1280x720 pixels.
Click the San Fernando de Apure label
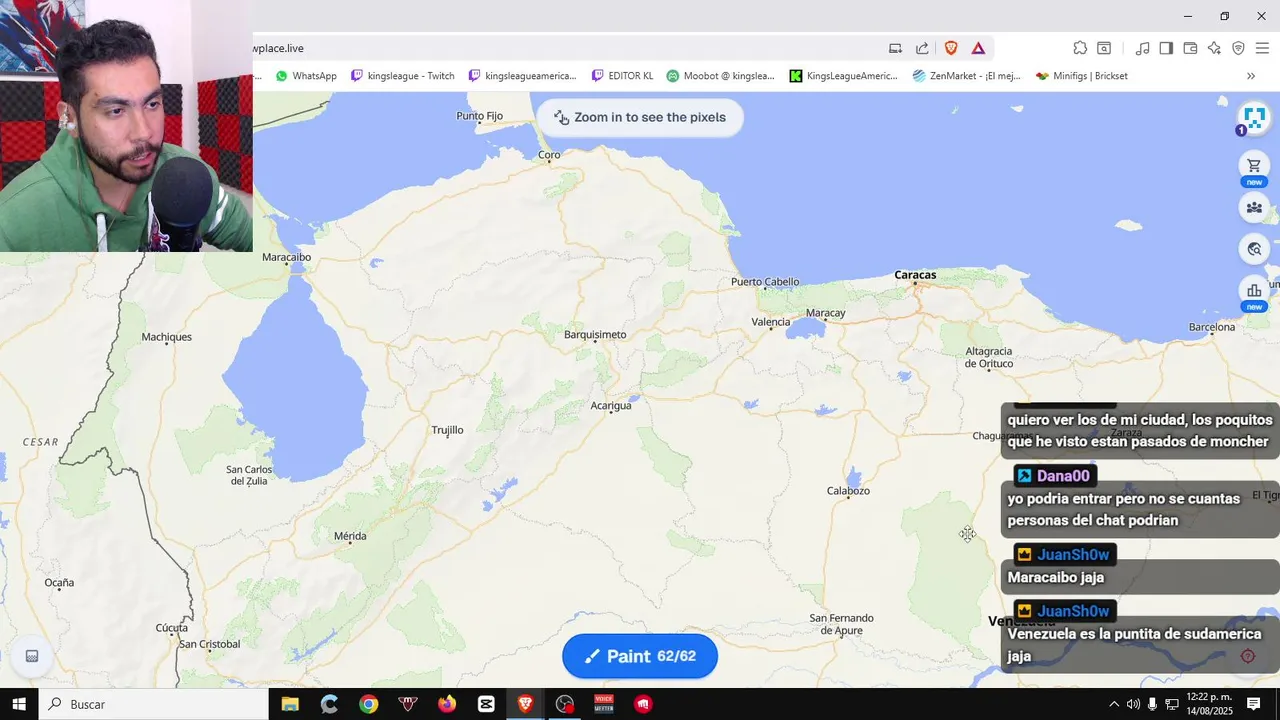tap(842, 624)
